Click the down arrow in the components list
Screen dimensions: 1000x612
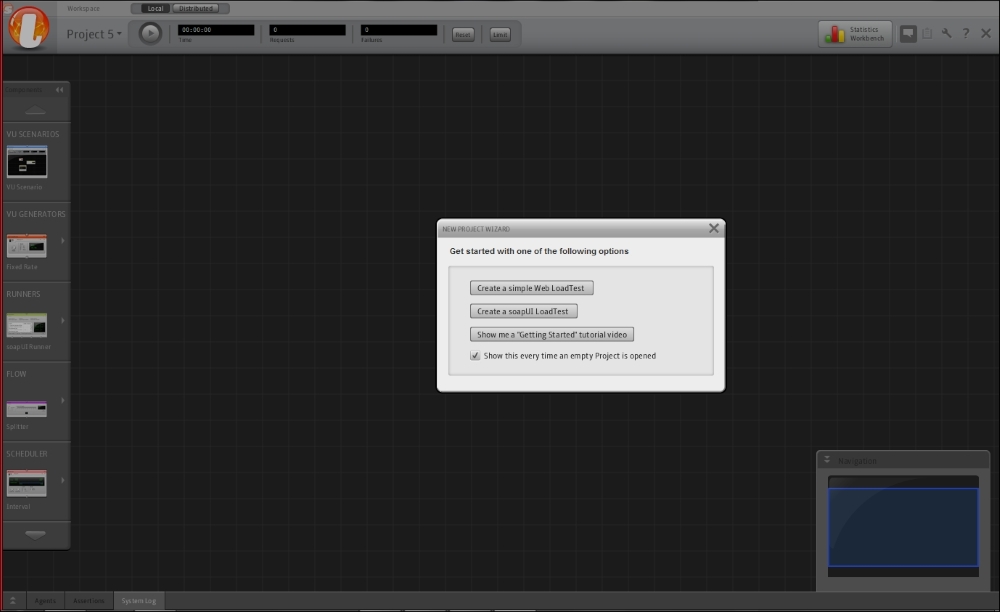tap(35, 534)
